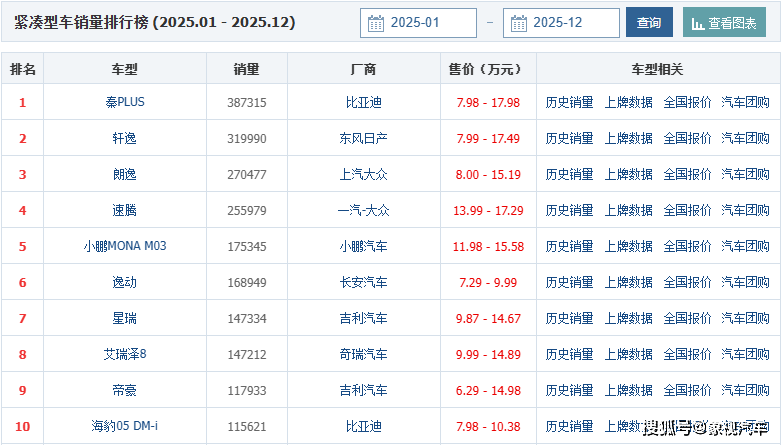Viewport: 782px width, 445px height.
Task: Open the 轩逸 car model link
Action: tap(125, 138)
